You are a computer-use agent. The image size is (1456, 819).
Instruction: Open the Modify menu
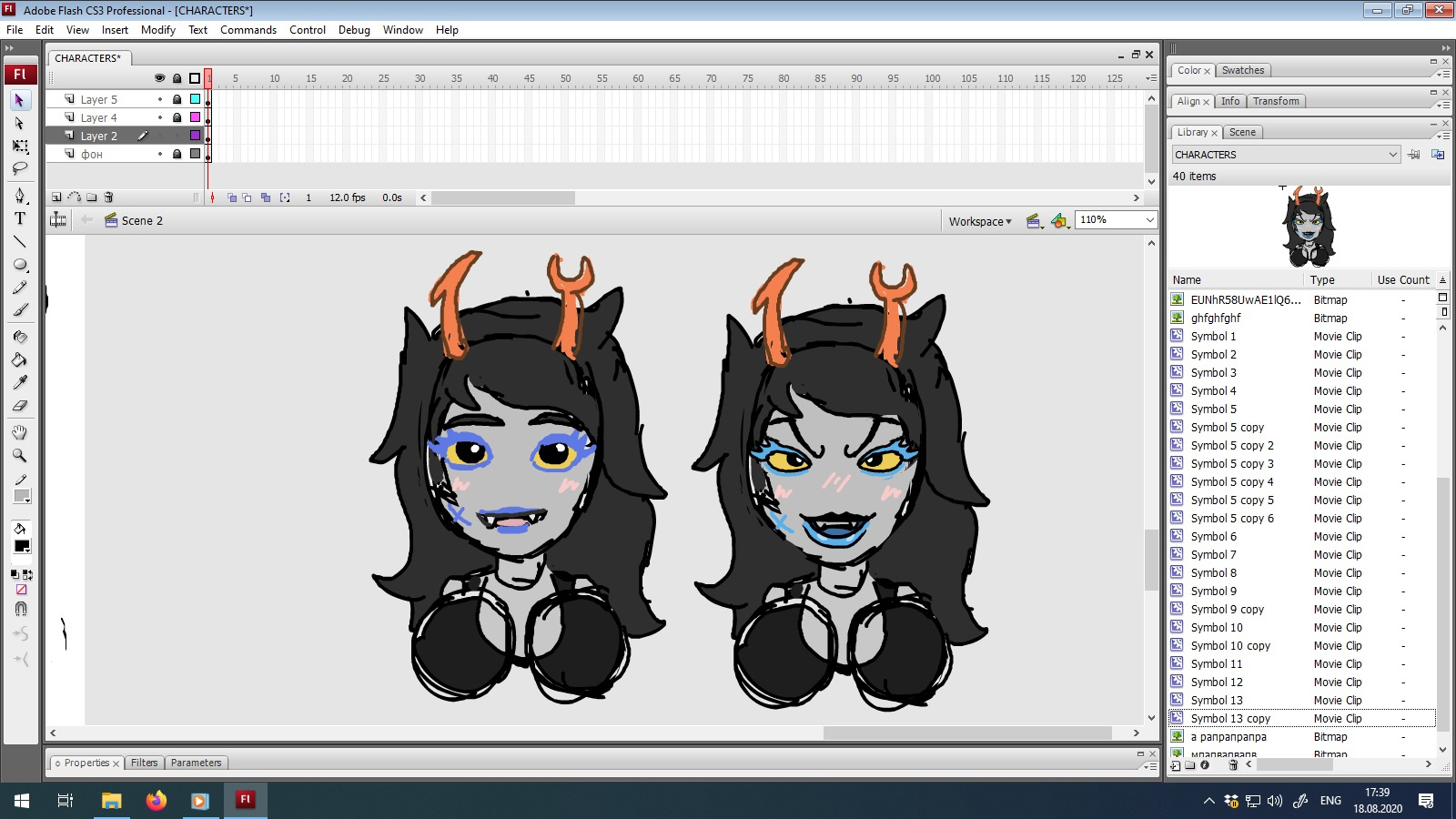pyautogui.click(x=158, y=30)
